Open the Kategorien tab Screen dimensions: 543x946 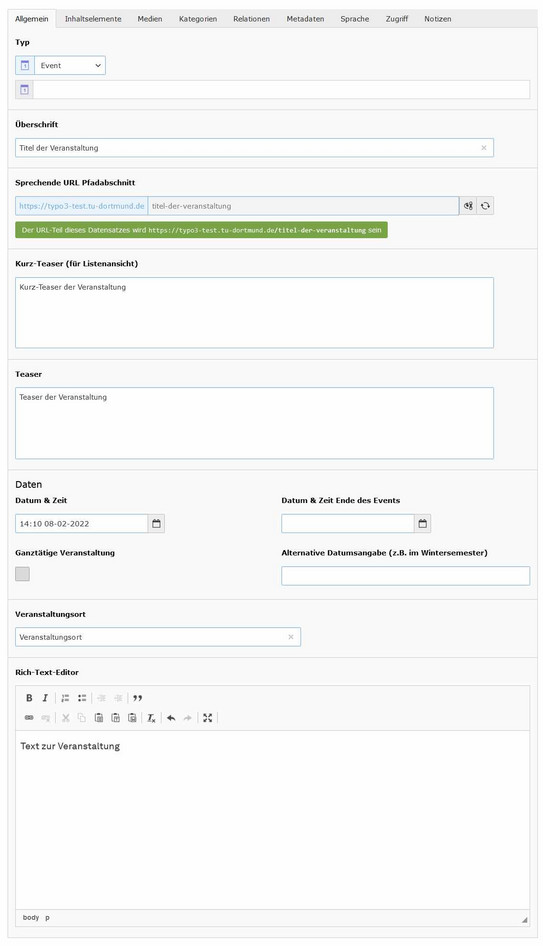click(198, 19)
